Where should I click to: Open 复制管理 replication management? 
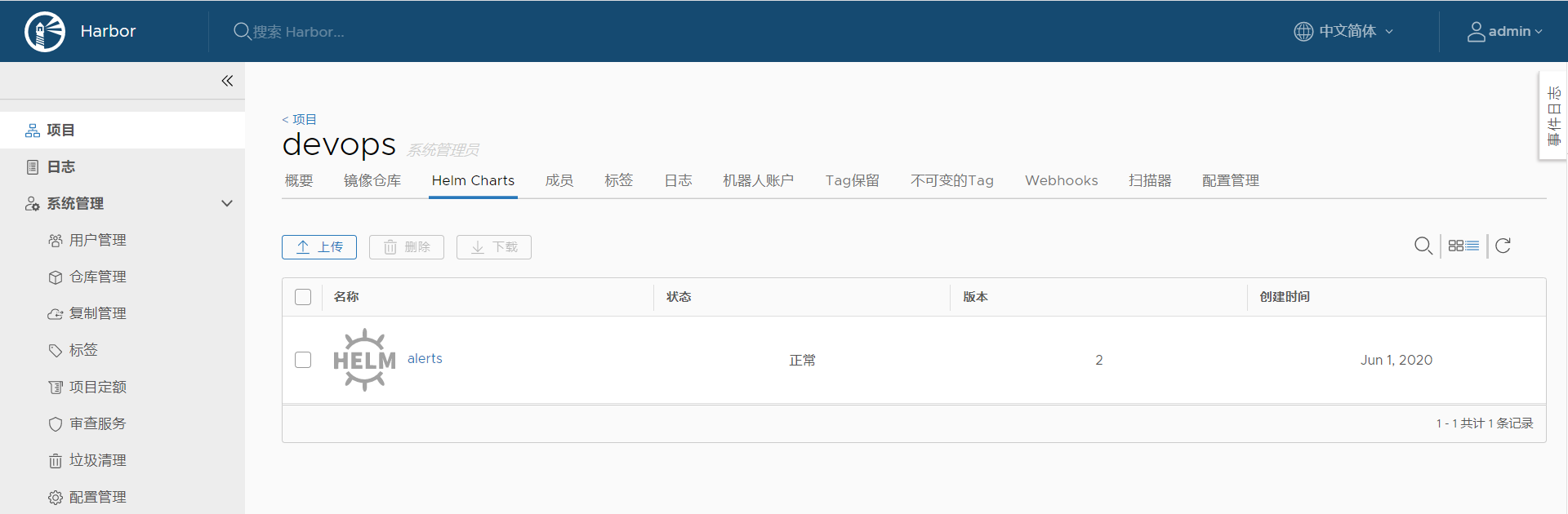click(x=97, y=313)
